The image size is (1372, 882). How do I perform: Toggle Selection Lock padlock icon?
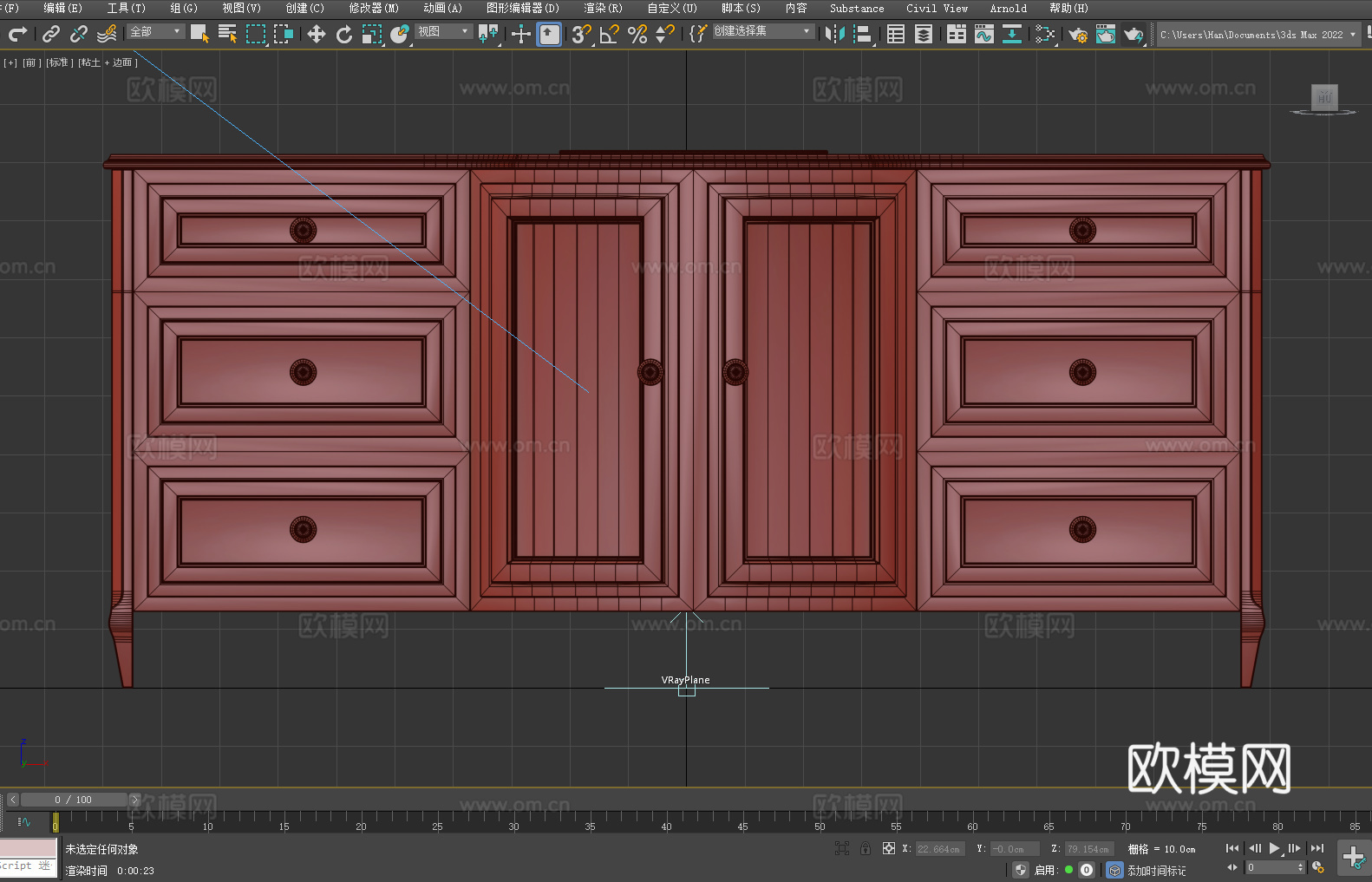click(x=866, y=848)
